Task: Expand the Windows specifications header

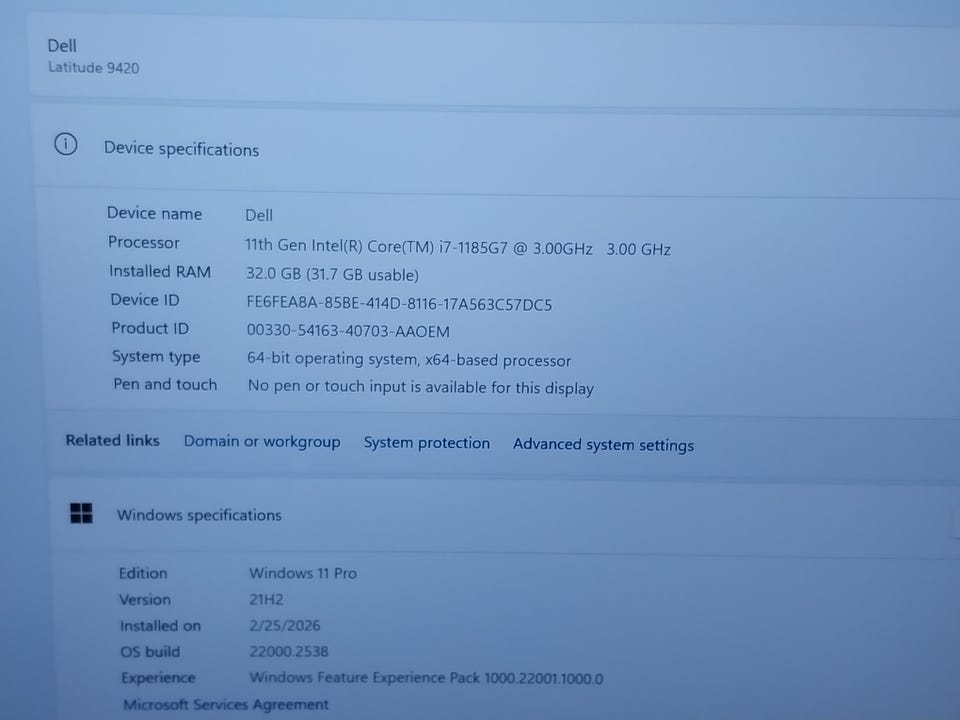Action: (505, 516)
